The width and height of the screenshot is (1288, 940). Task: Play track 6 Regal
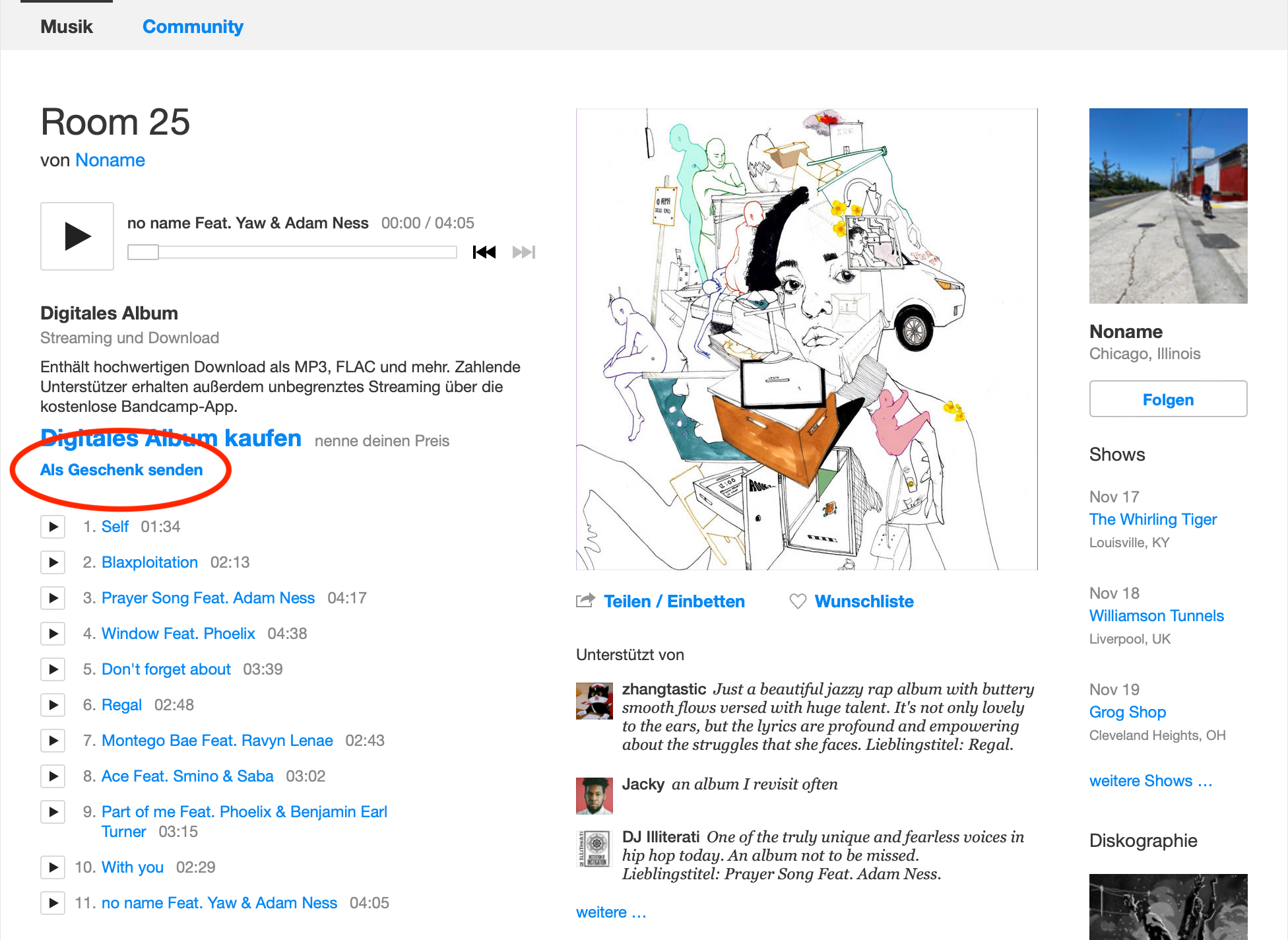[x=53, y=705]
